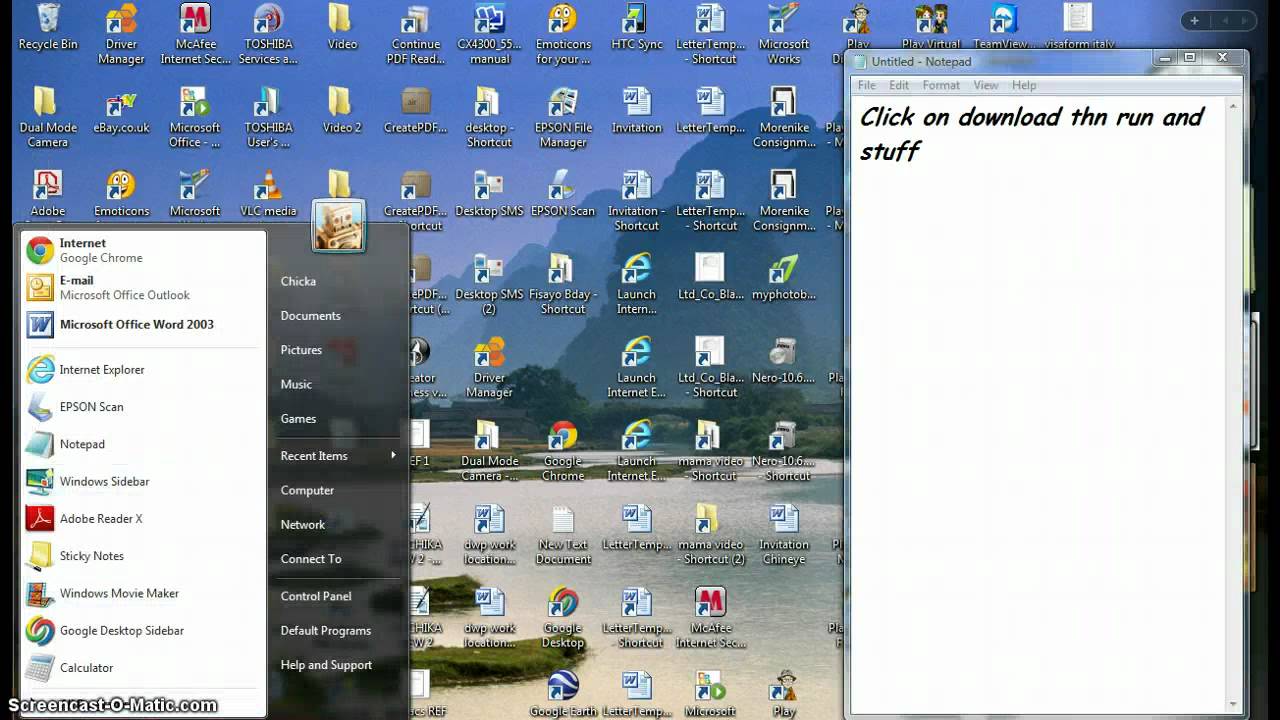The image size is (1280, 720).
Task: Select the desktop - Shortcut folder icon
Action: [x=489, y=118]
